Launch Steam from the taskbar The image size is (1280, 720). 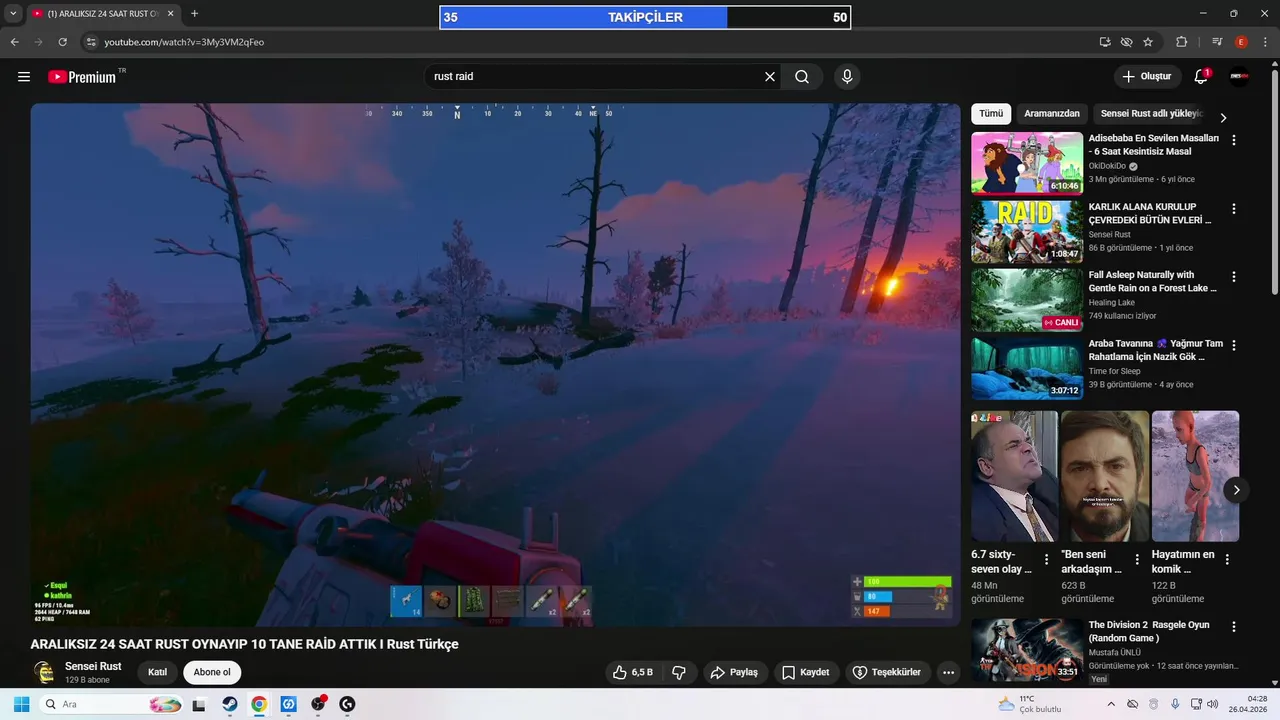tap(229, 704)
